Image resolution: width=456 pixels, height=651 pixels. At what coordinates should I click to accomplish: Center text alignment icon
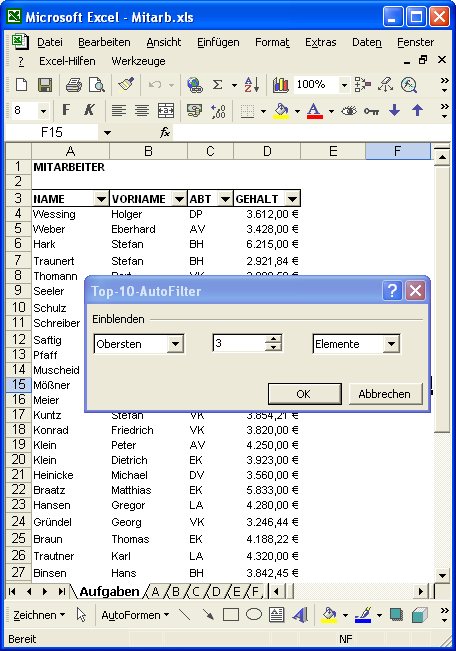[x=142, y=110]
